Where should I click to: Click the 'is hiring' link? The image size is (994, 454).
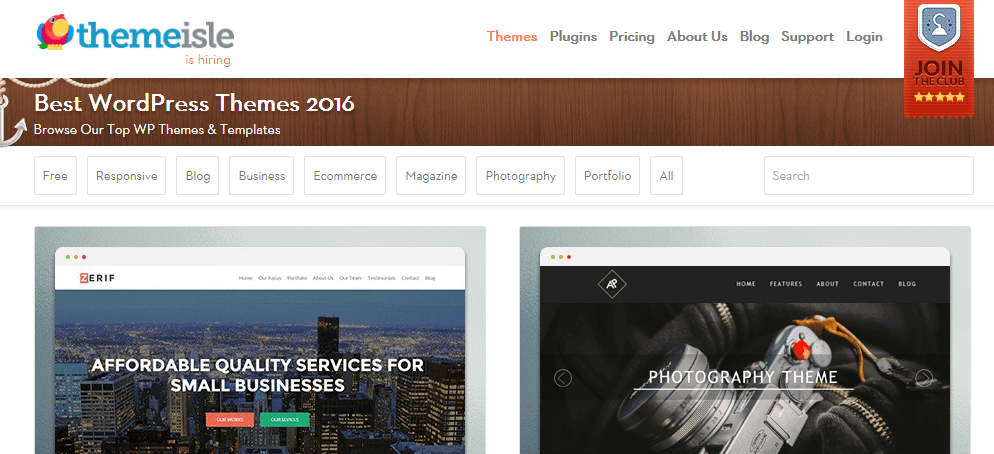point(208,60)
